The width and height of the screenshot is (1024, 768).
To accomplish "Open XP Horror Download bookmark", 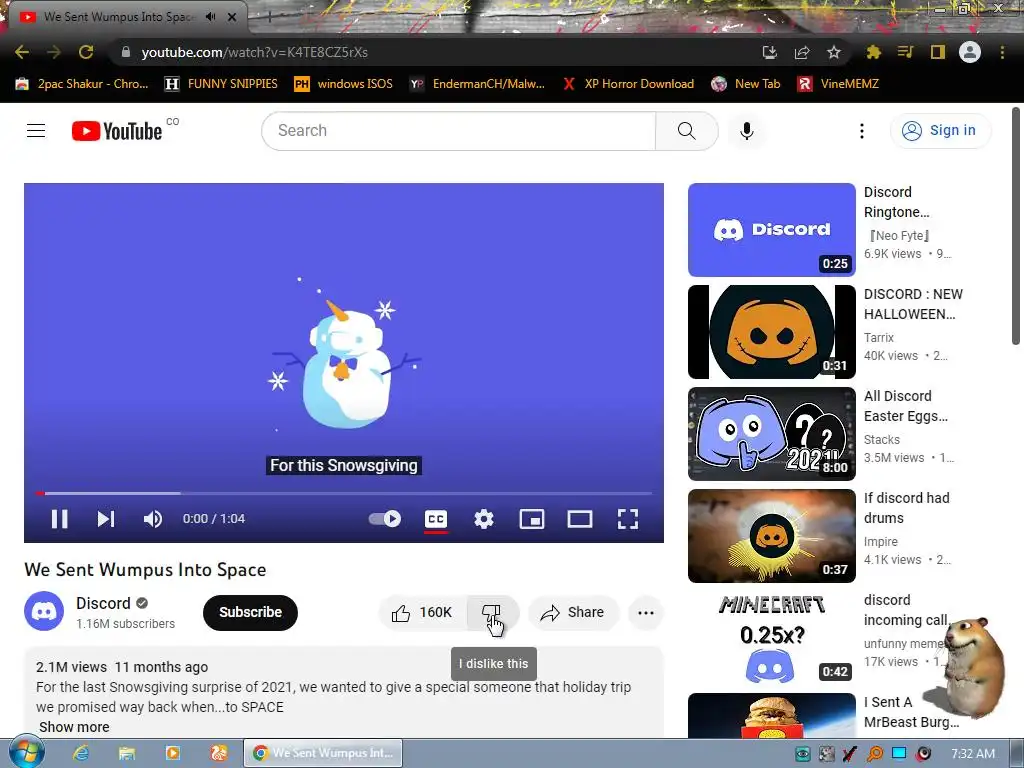I will point(628,84).
